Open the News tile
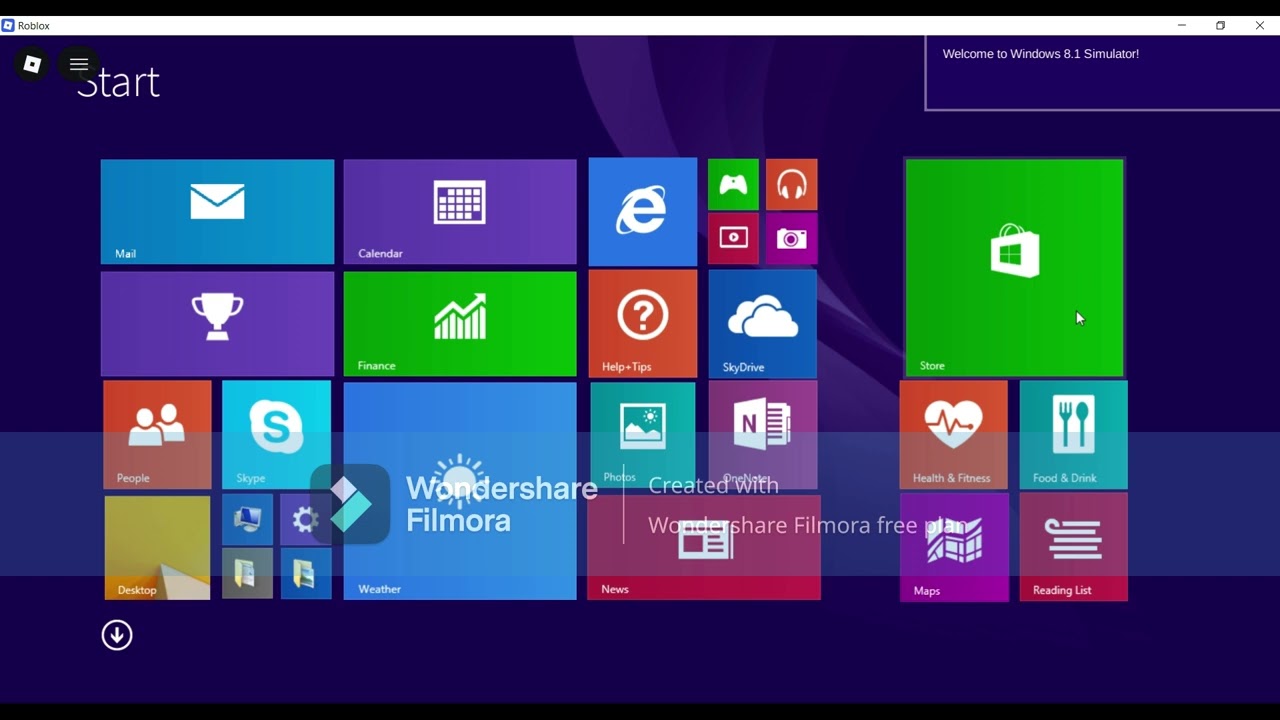Viewport: 1280px width, 720px height. click(704, 547)
